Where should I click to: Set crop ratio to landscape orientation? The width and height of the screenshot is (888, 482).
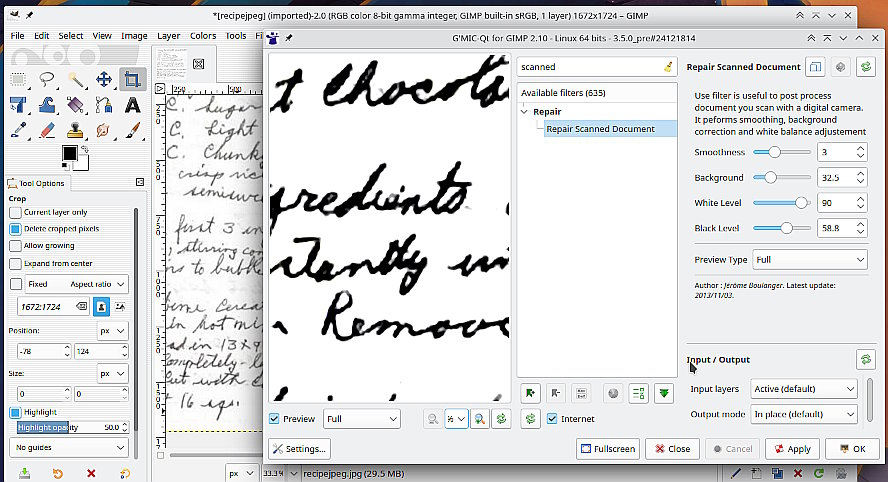[x=120, y=306]
